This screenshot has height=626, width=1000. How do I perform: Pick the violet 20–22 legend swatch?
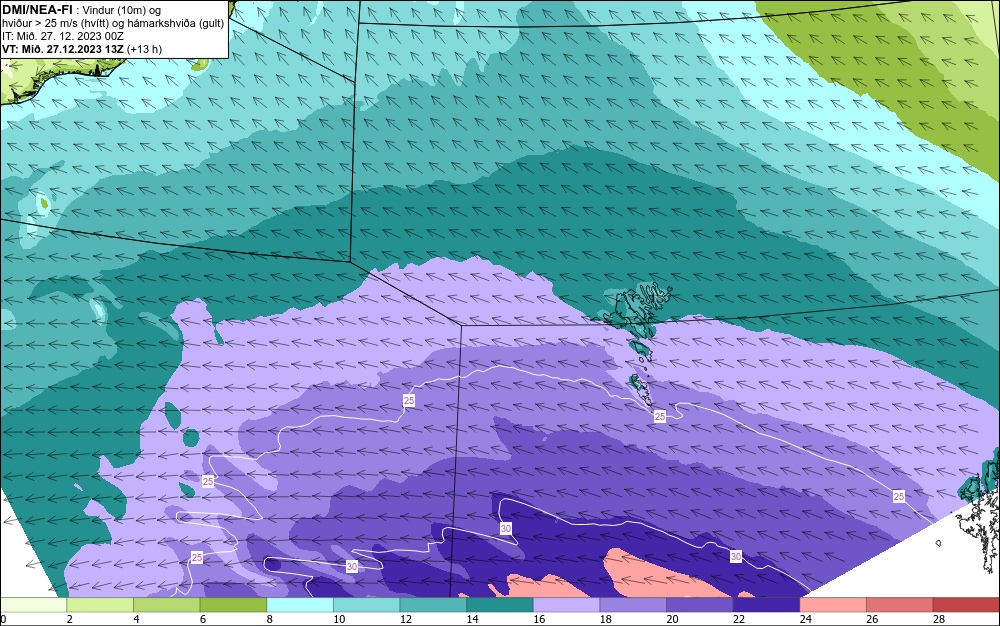pyautogui.click(x=700, y=605)
